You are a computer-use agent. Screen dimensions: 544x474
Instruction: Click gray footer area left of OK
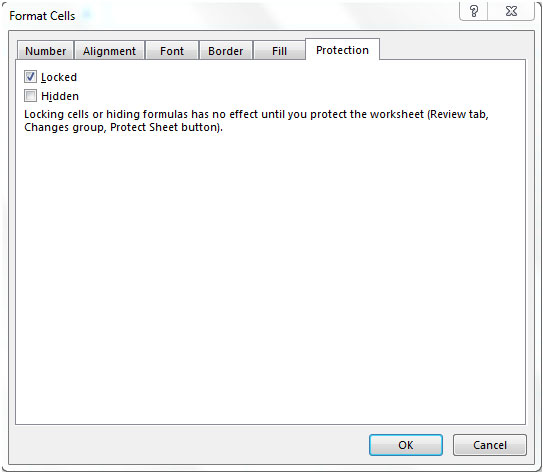(187, 445)
